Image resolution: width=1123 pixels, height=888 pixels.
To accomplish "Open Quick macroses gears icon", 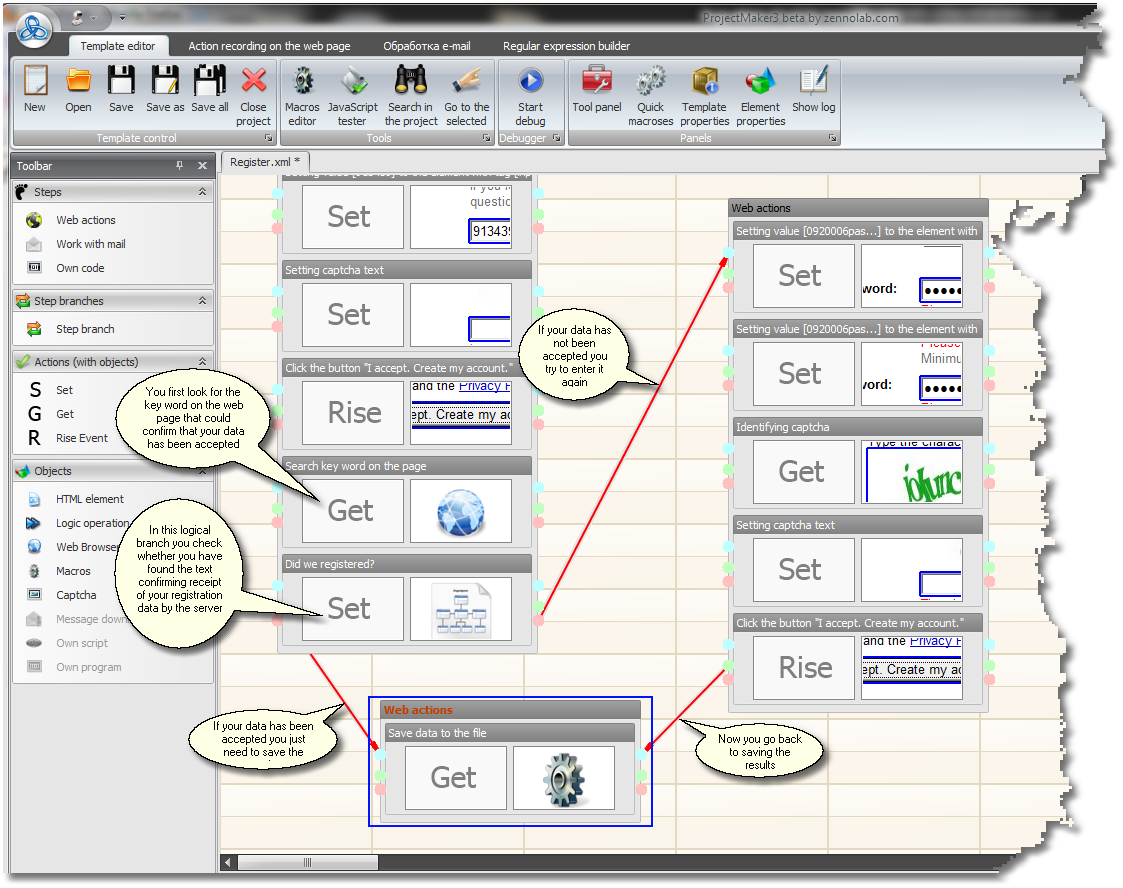I will (651, 89).
